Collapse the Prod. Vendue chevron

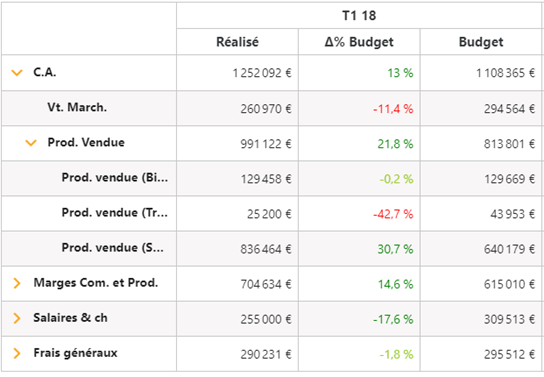[x=31, y=143]
